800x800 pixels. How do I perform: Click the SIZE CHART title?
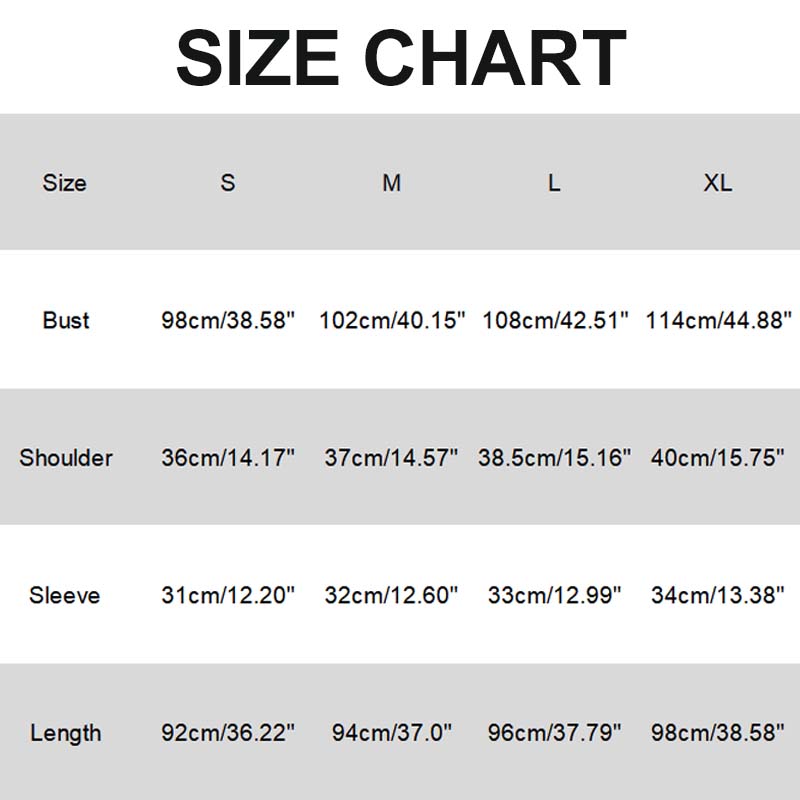400,57
